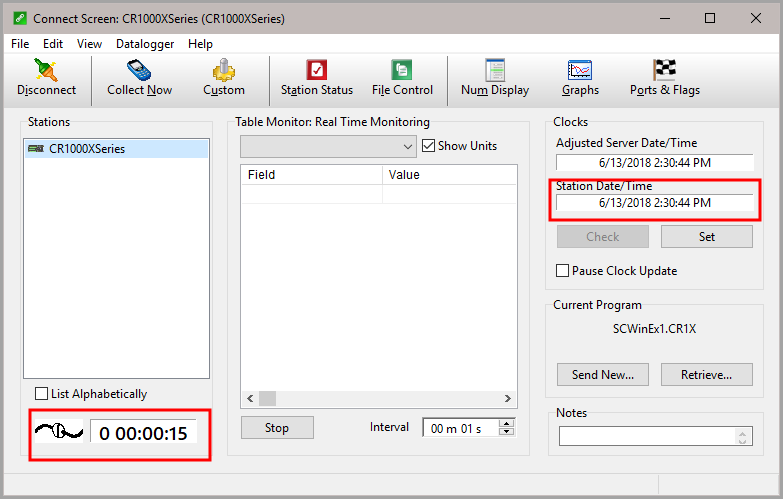Click the Collect Now phone icon
The height and width of the screenshot is (499, 783).
(139, 70)
